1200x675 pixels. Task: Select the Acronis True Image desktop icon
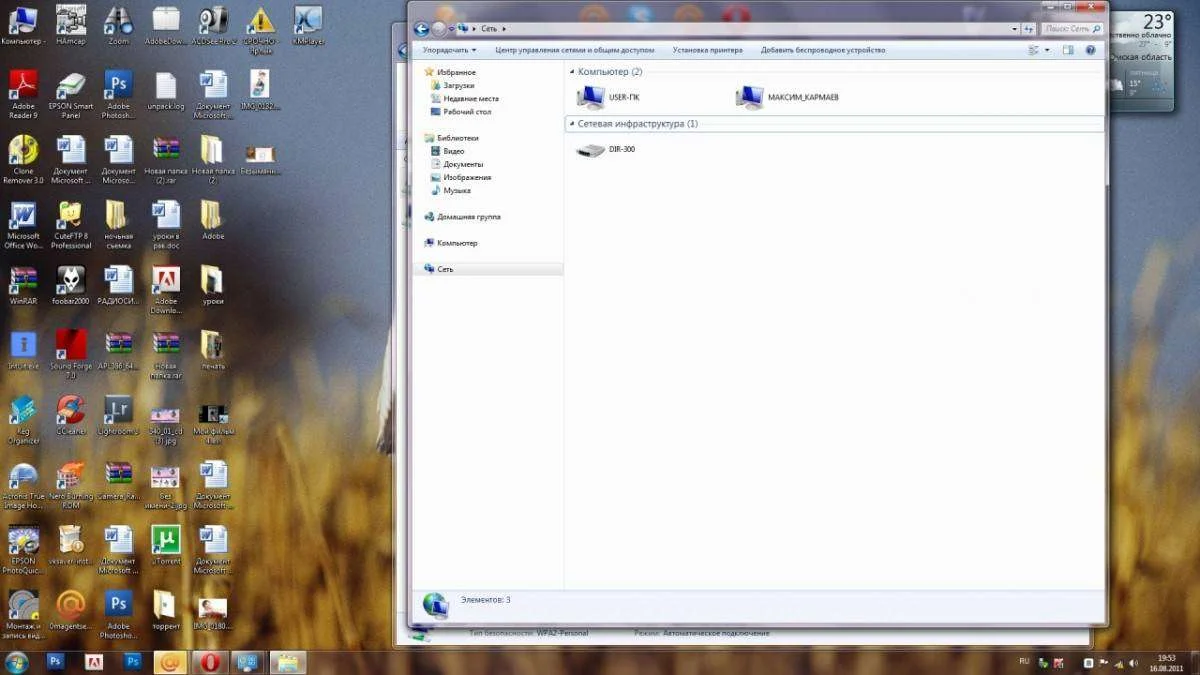[23, 485]
